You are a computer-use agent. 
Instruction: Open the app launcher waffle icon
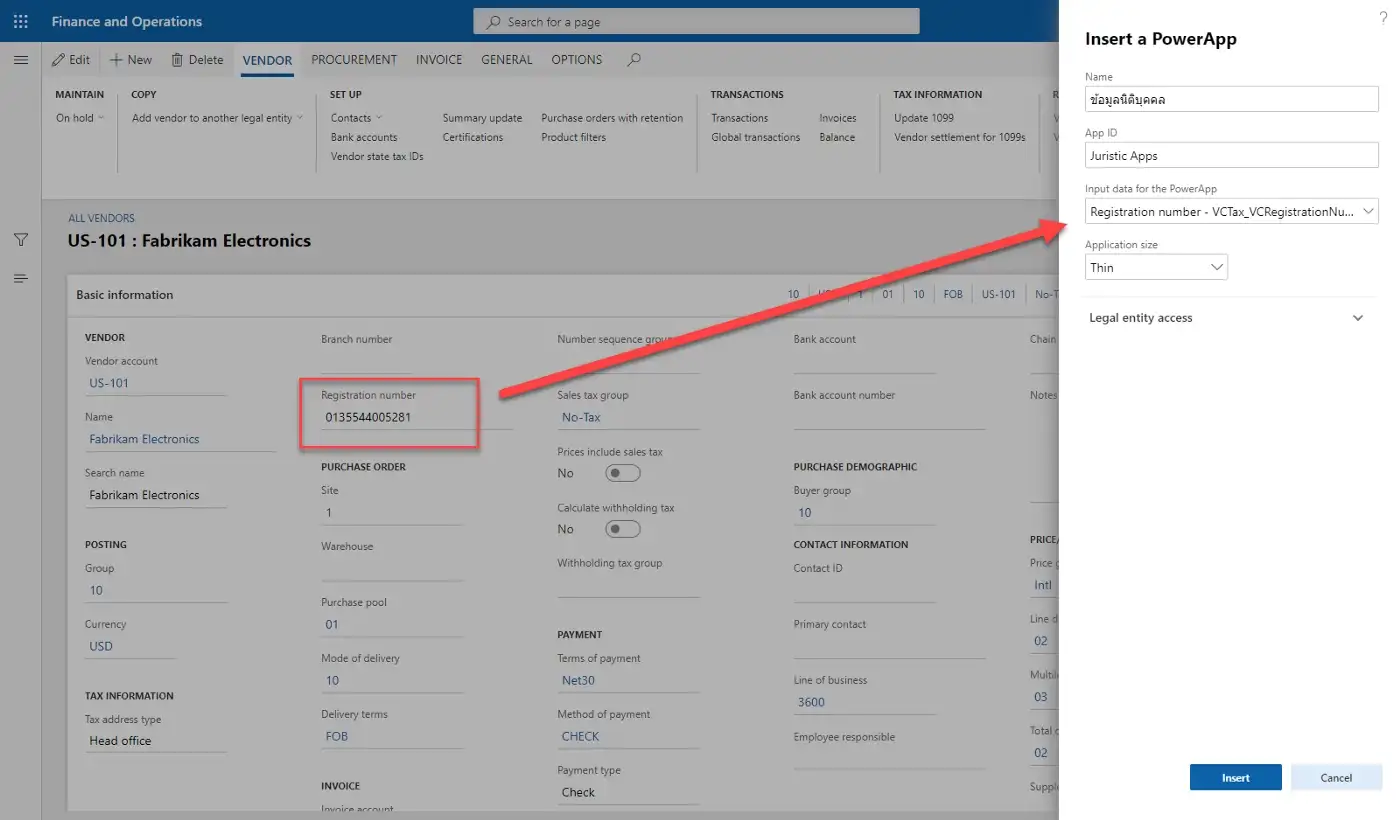pyautogui.click(x=21, y=21)
